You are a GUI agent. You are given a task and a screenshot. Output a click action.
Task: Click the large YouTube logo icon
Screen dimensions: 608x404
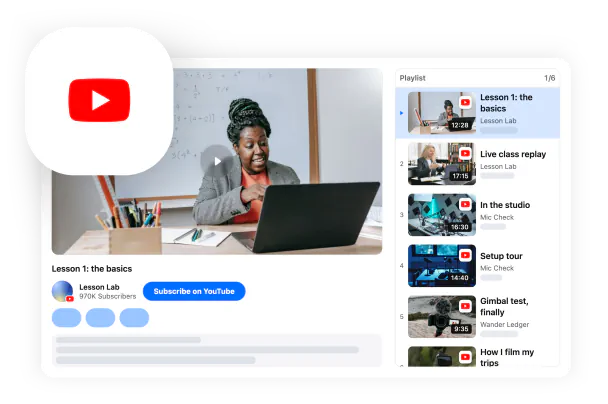click(x=99, y=100)
